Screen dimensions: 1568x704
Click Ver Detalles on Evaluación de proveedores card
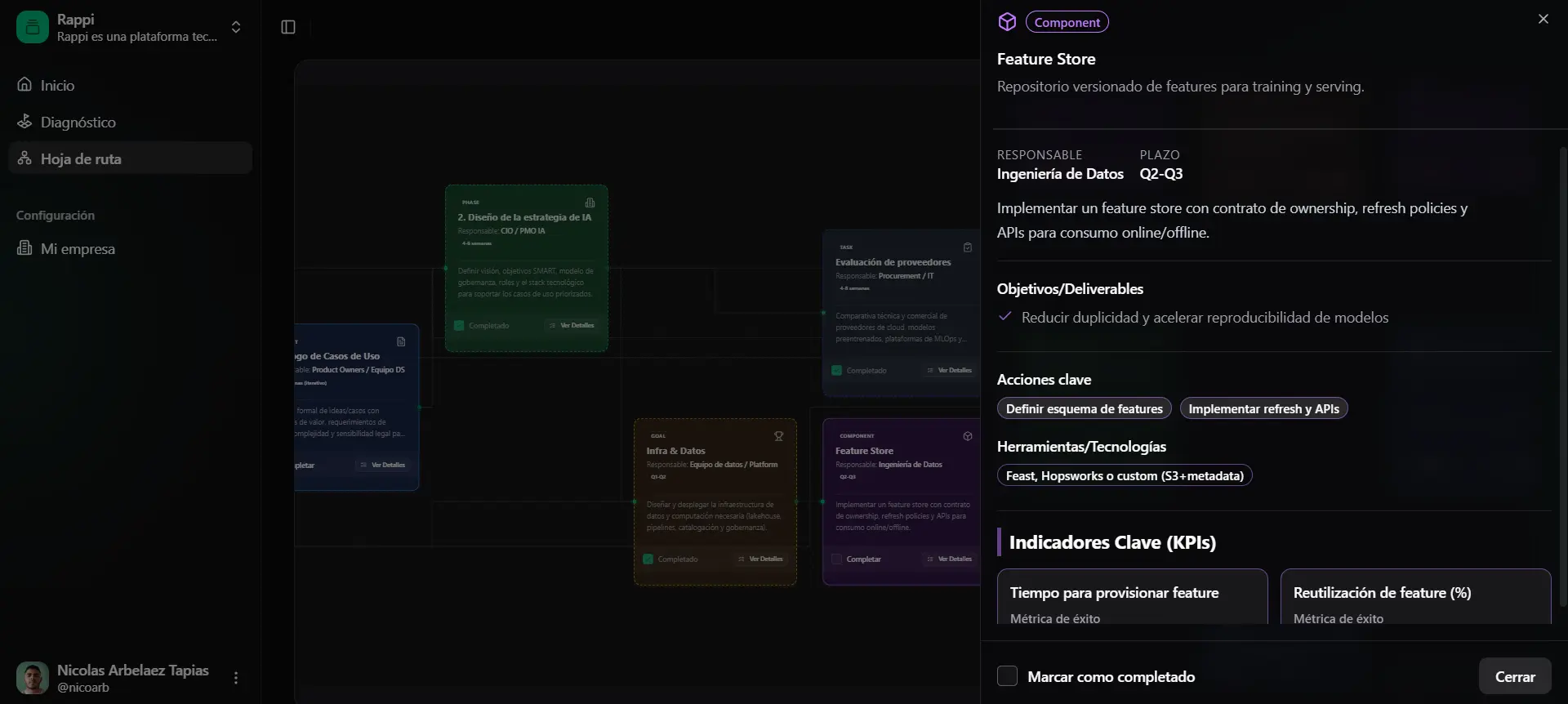949,371
